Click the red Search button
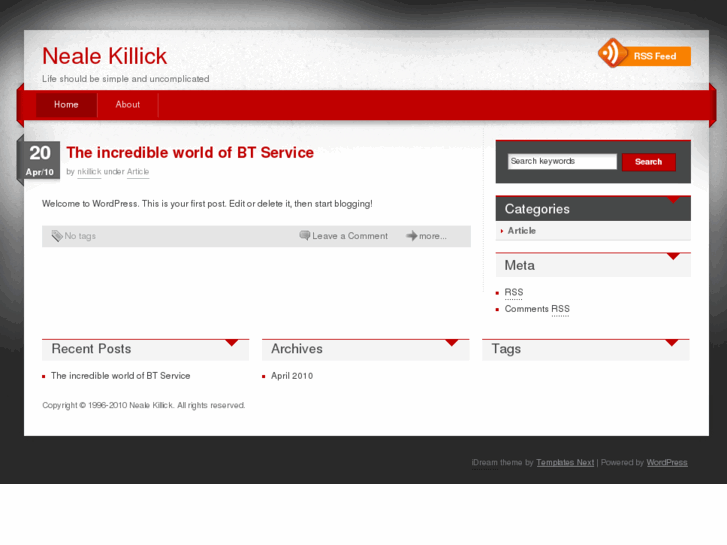The width and height of the screenshot is (727, 545). (648, 162)
